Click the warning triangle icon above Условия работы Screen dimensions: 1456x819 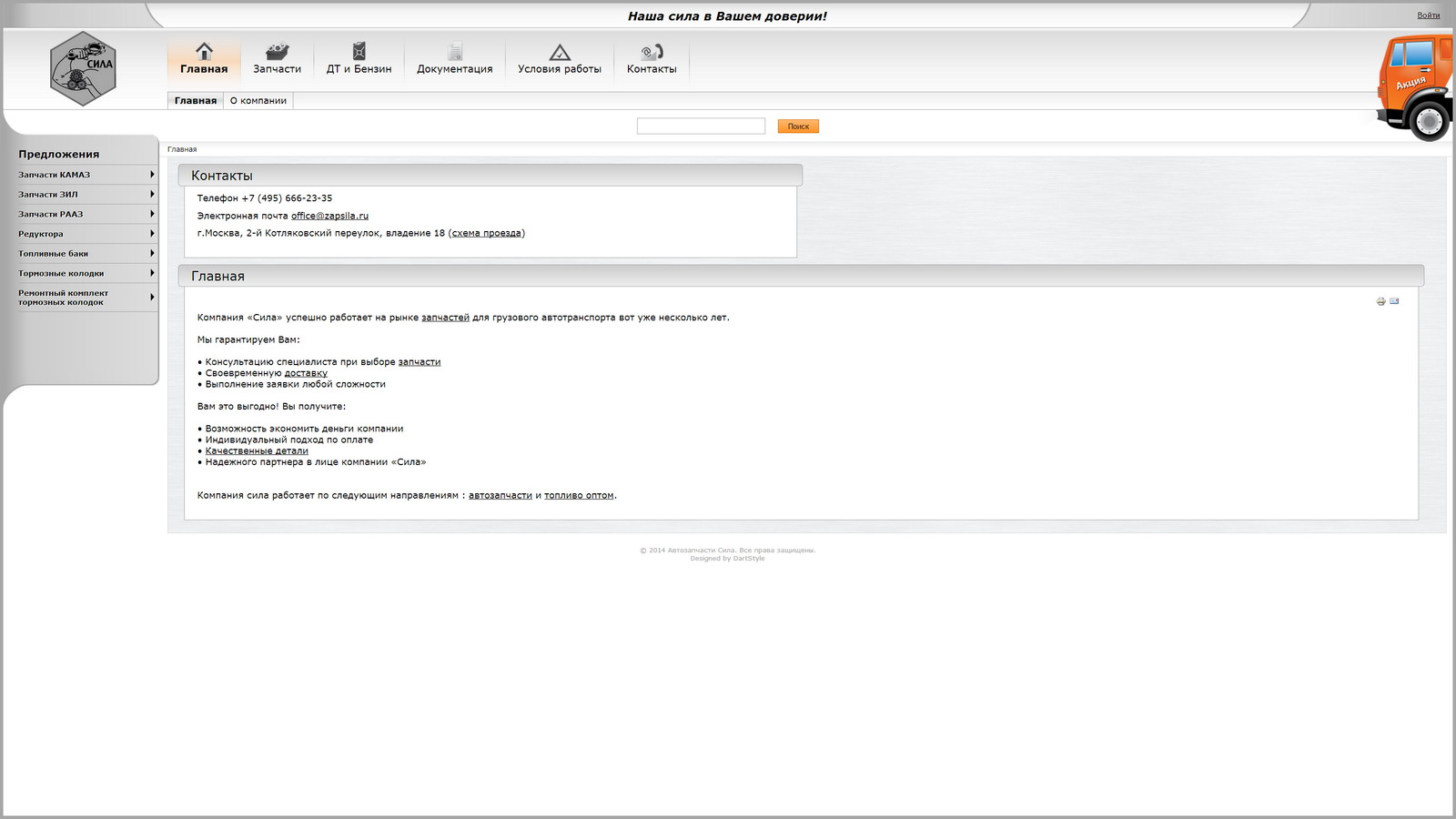[560, 52]
